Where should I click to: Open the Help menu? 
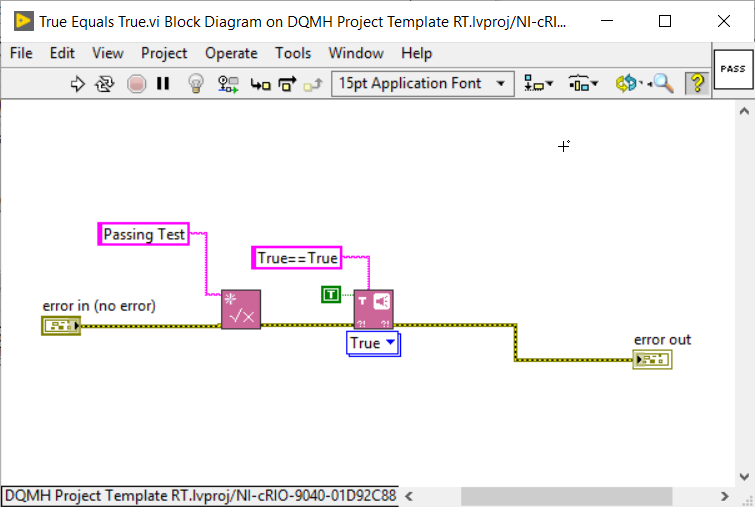point(417,53)
